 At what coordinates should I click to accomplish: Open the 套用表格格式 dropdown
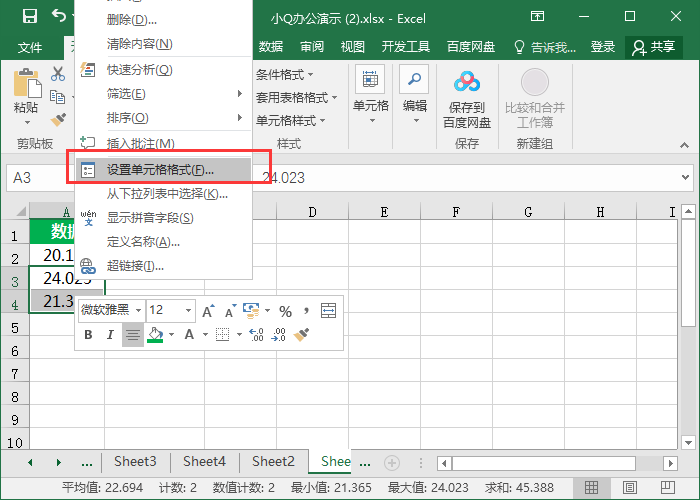[296, 97]
